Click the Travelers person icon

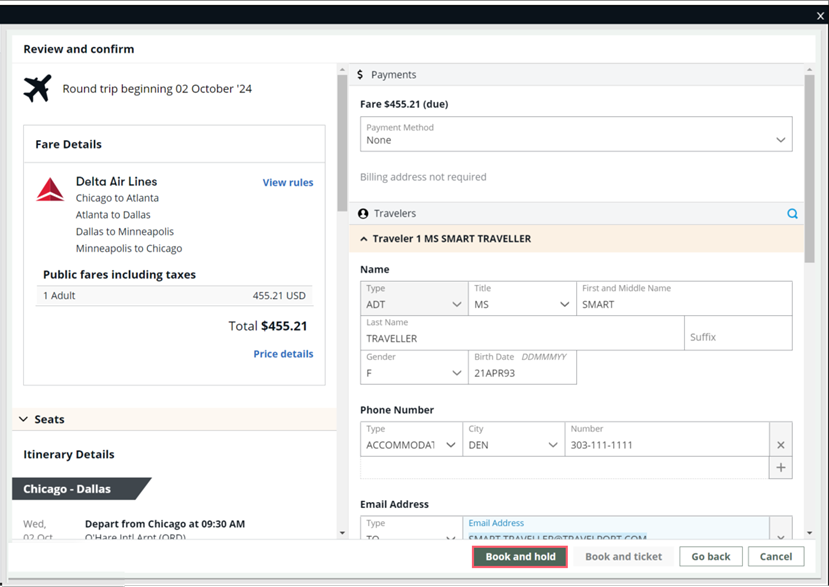363,214
